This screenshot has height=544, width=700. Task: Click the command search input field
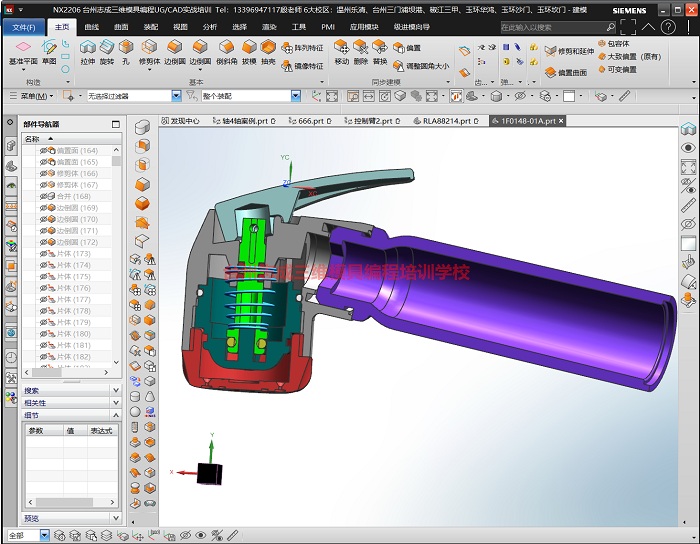[x=553, y=27]
